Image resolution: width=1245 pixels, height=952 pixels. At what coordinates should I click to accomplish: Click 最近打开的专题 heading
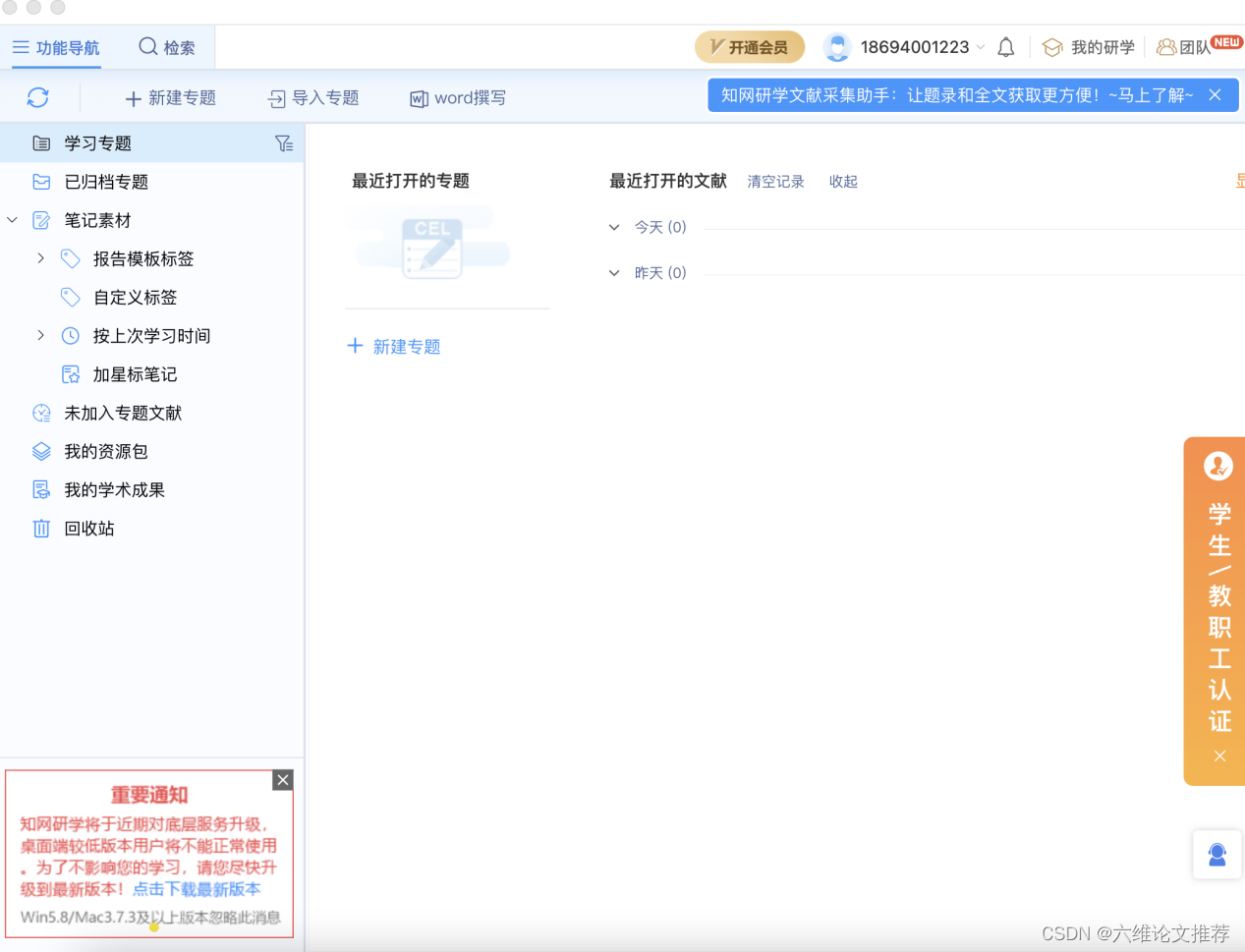[x=411, y=181]
